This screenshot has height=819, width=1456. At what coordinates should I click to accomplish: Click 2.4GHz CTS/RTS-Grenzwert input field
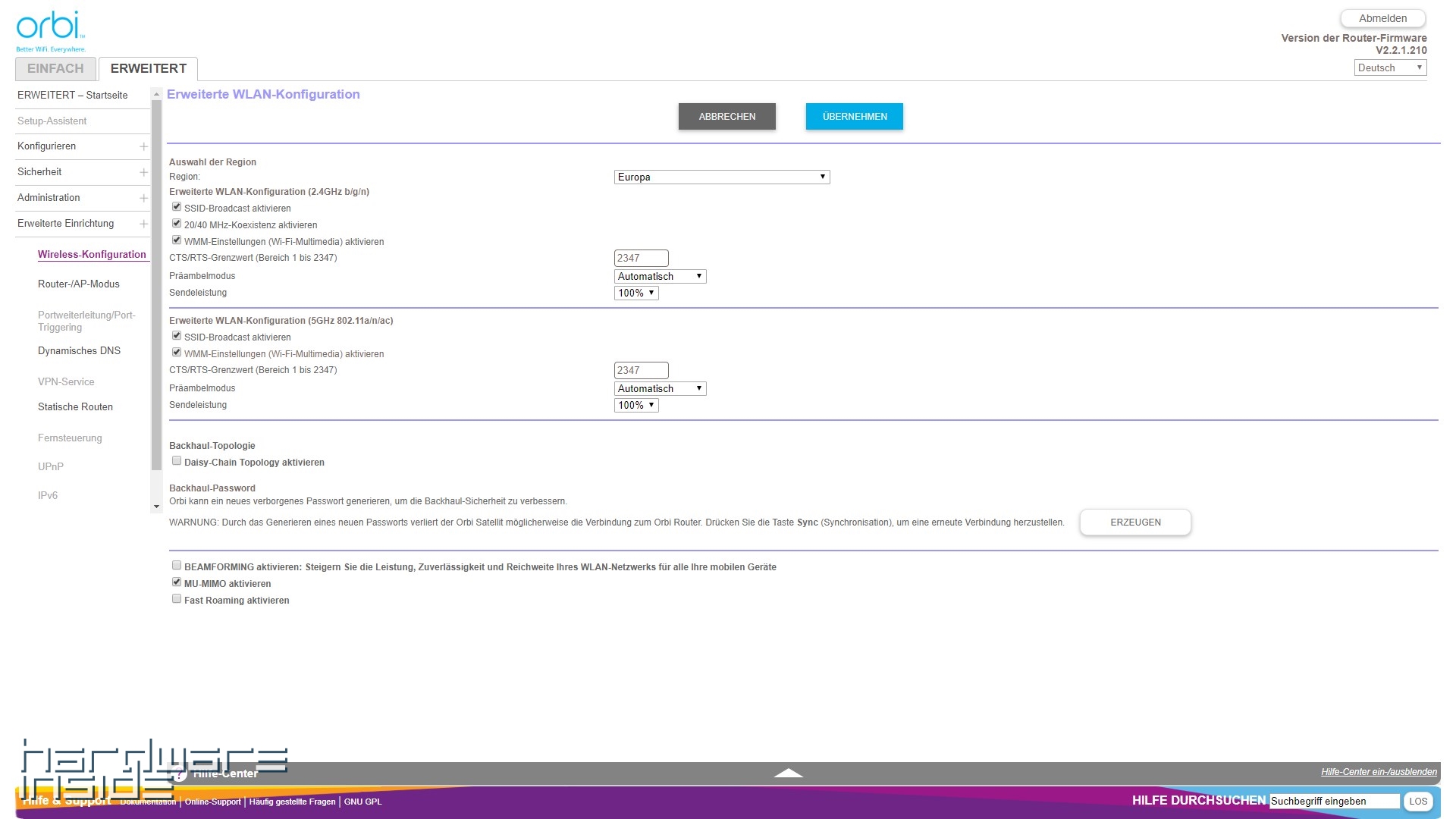[641, 258]
